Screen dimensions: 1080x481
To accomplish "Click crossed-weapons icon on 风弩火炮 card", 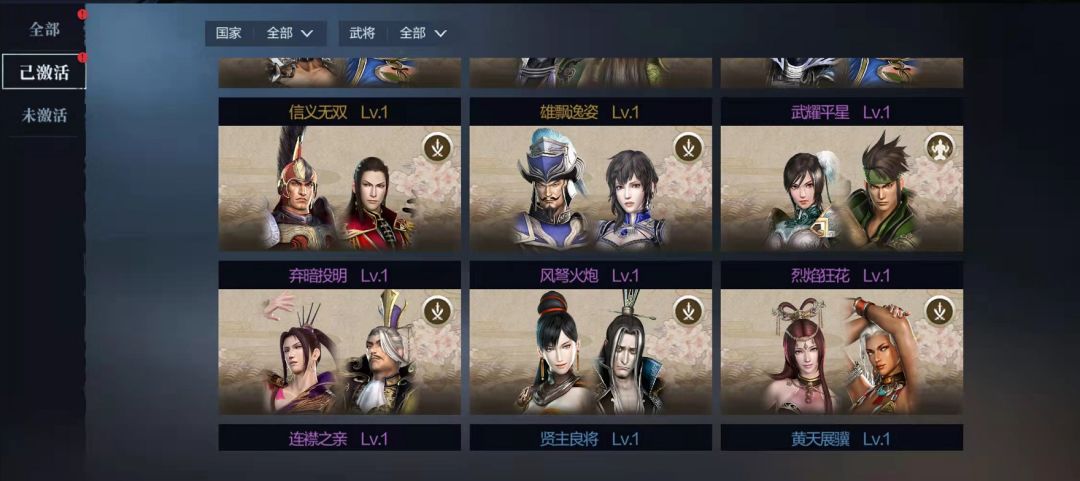I will (688, 310).
